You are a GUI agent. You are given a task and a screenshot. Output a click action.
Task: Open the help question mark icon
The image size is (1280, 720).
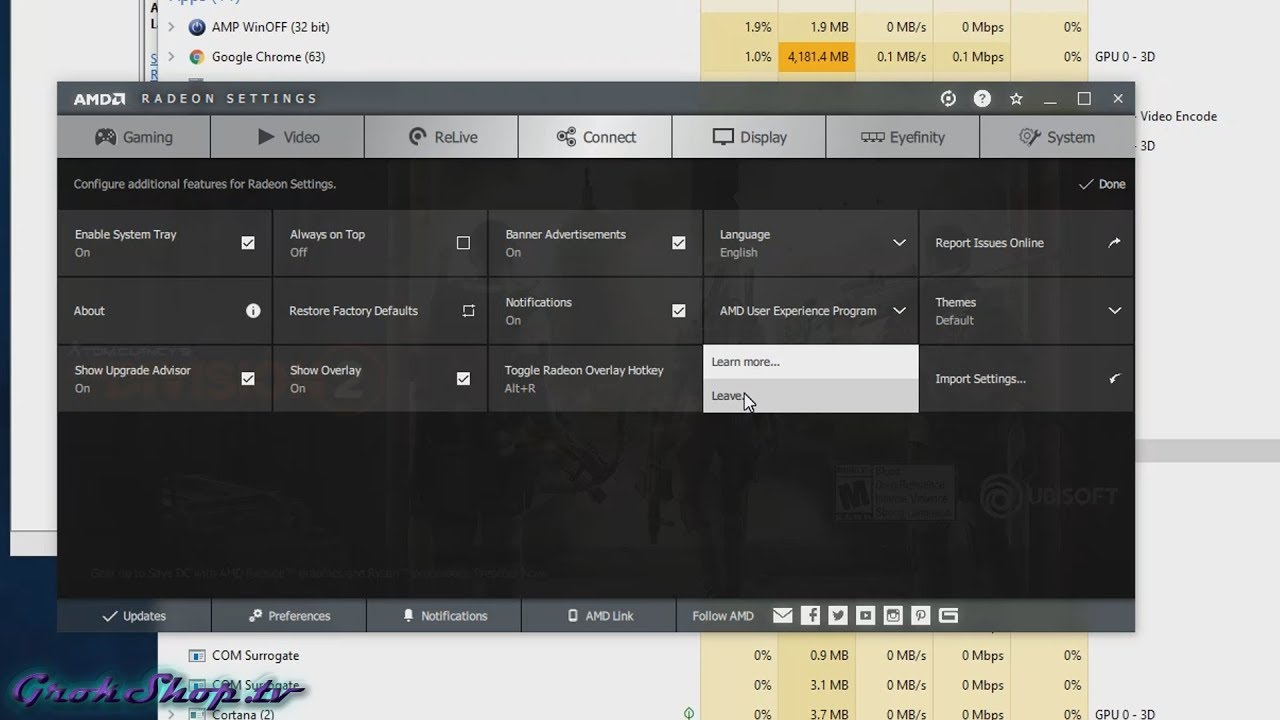click(x=982, y=98)
